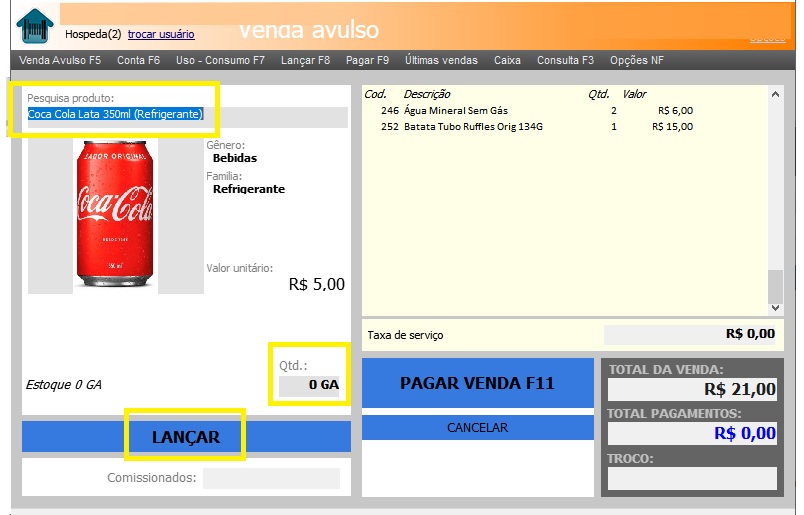The width and height of the screenshot is (804, 515).
Task: Open Opções NF menu
Action: pos(636,60)
